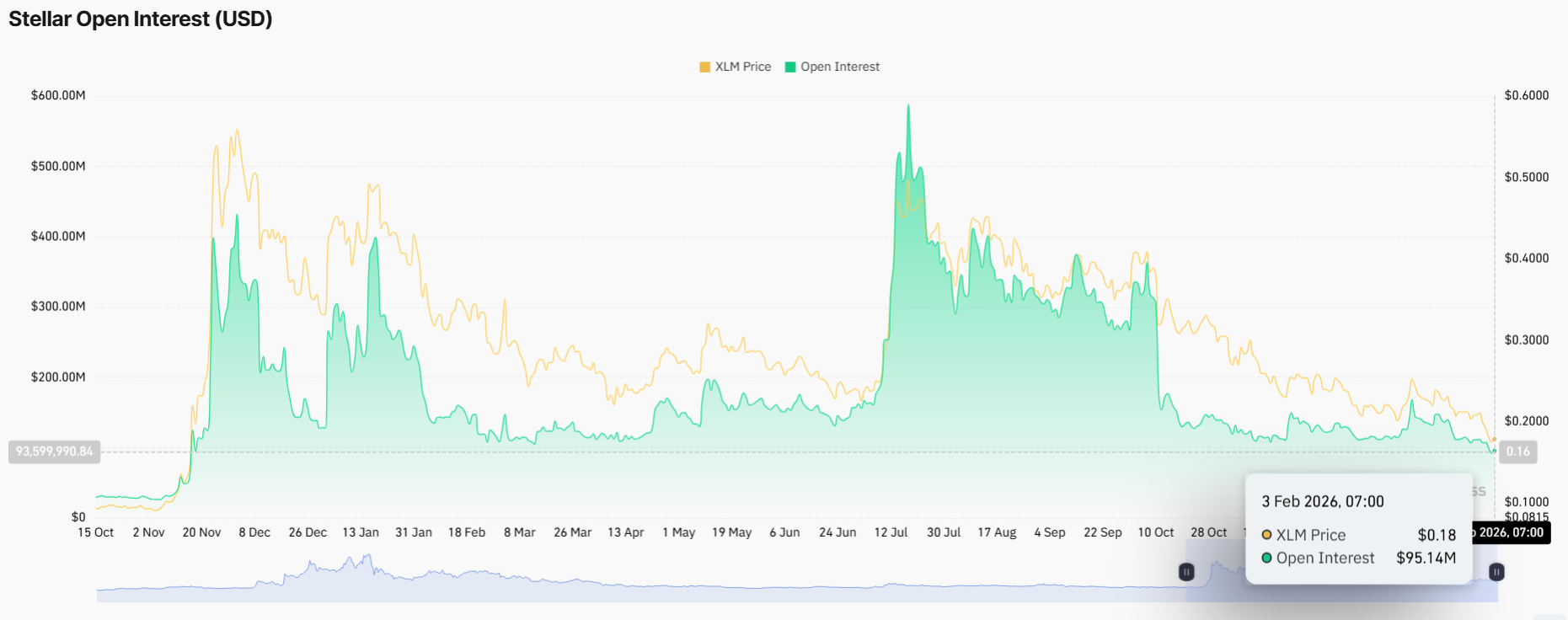Image resolution: width=1568 pixels, height=620 pixels.
Task: Click the $500.00M y-axis label
Action: coord(58,166)
